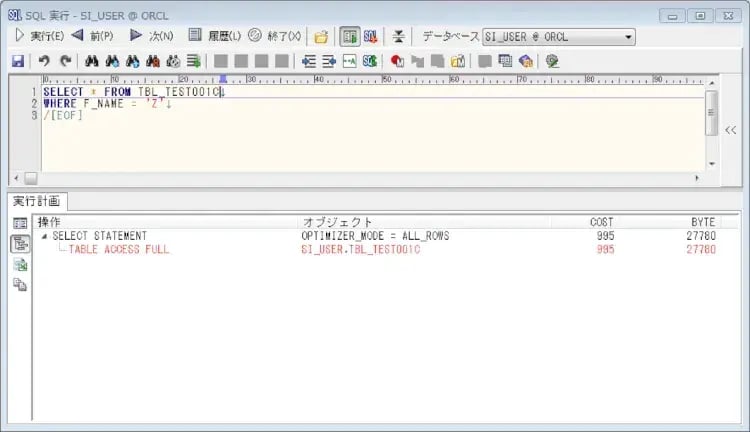Click the redo arrow icon
The width and height of the screenshot is (750, 432).
[66, 61]
